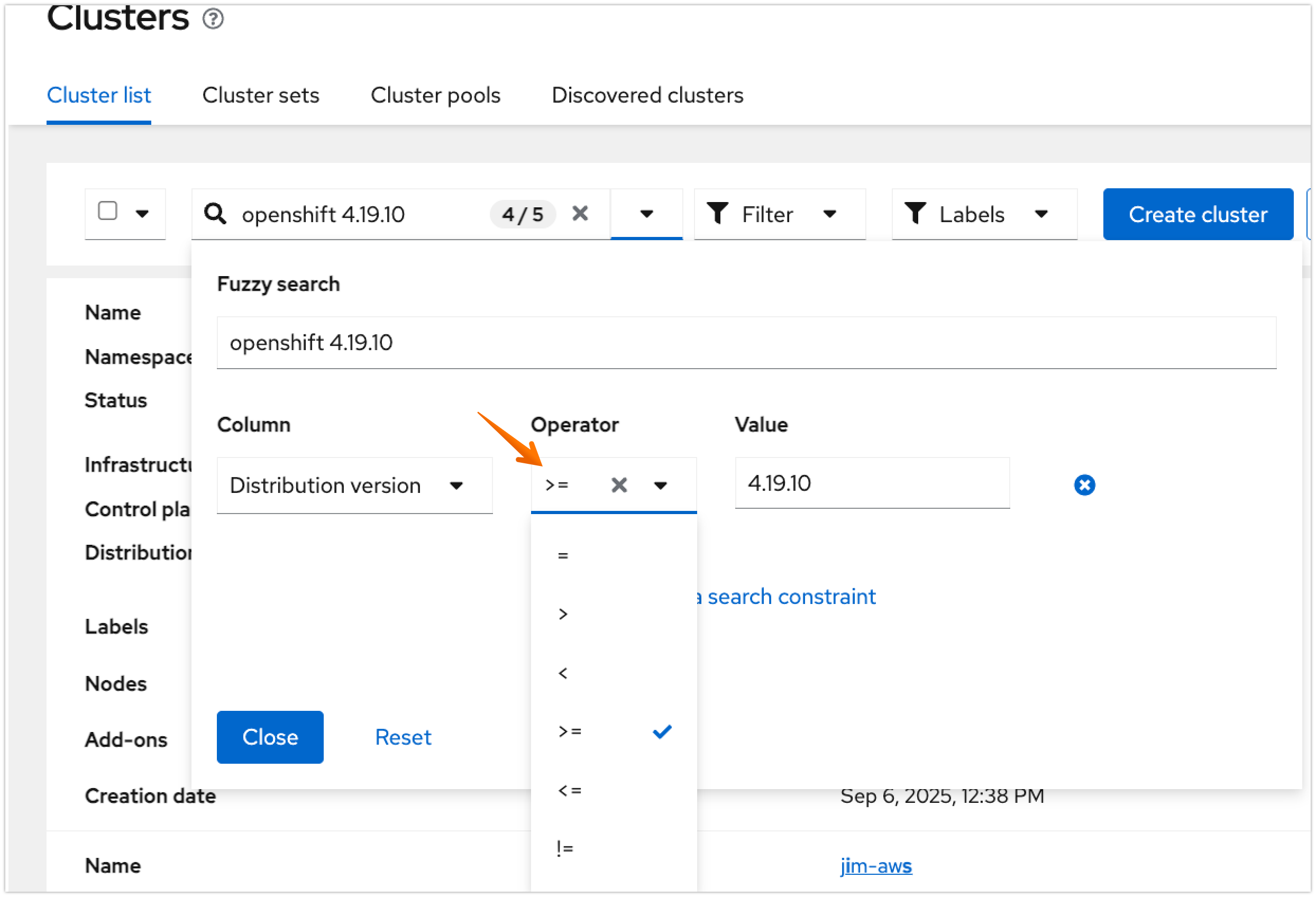Image resolution: width=1316 pixels, height=897 pixels.
Task: Switch to the Cluster sets tab
Action: (260, 95)
